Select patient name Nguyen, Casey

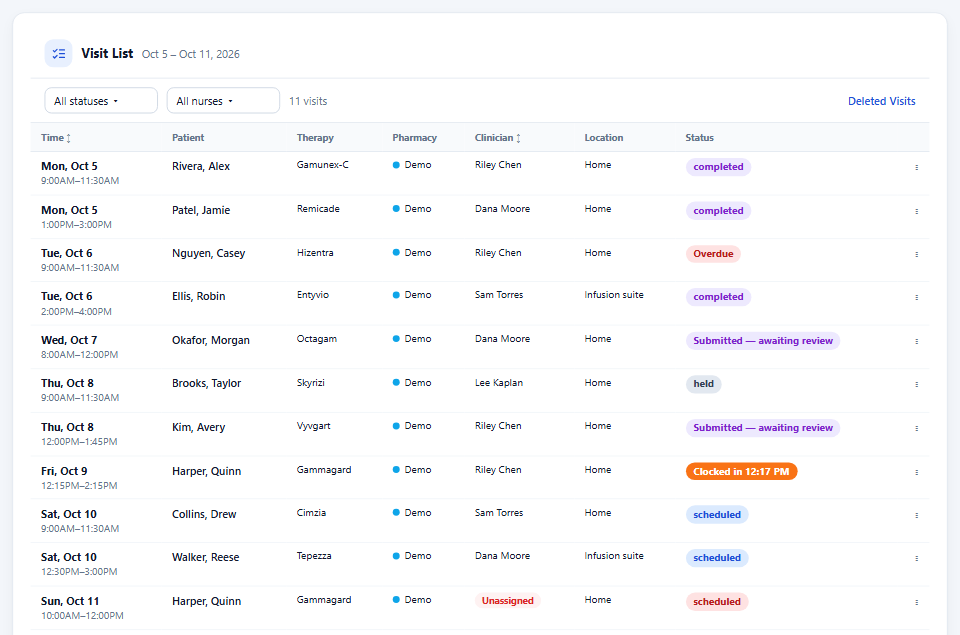point(208,254)
